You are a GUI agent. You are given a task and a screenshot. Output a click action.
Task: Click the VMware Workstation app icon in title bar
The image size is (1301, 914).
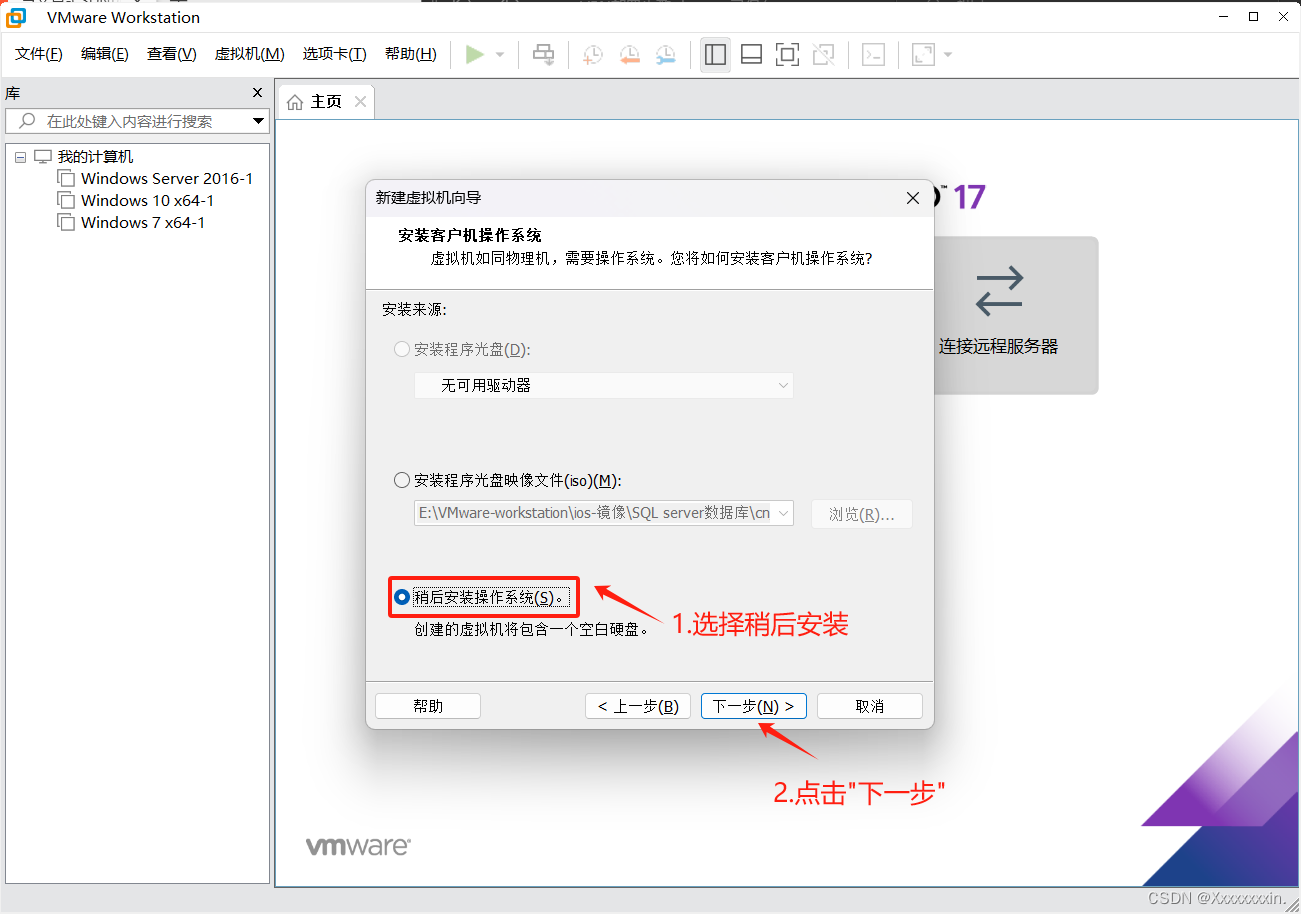[17, 17]
